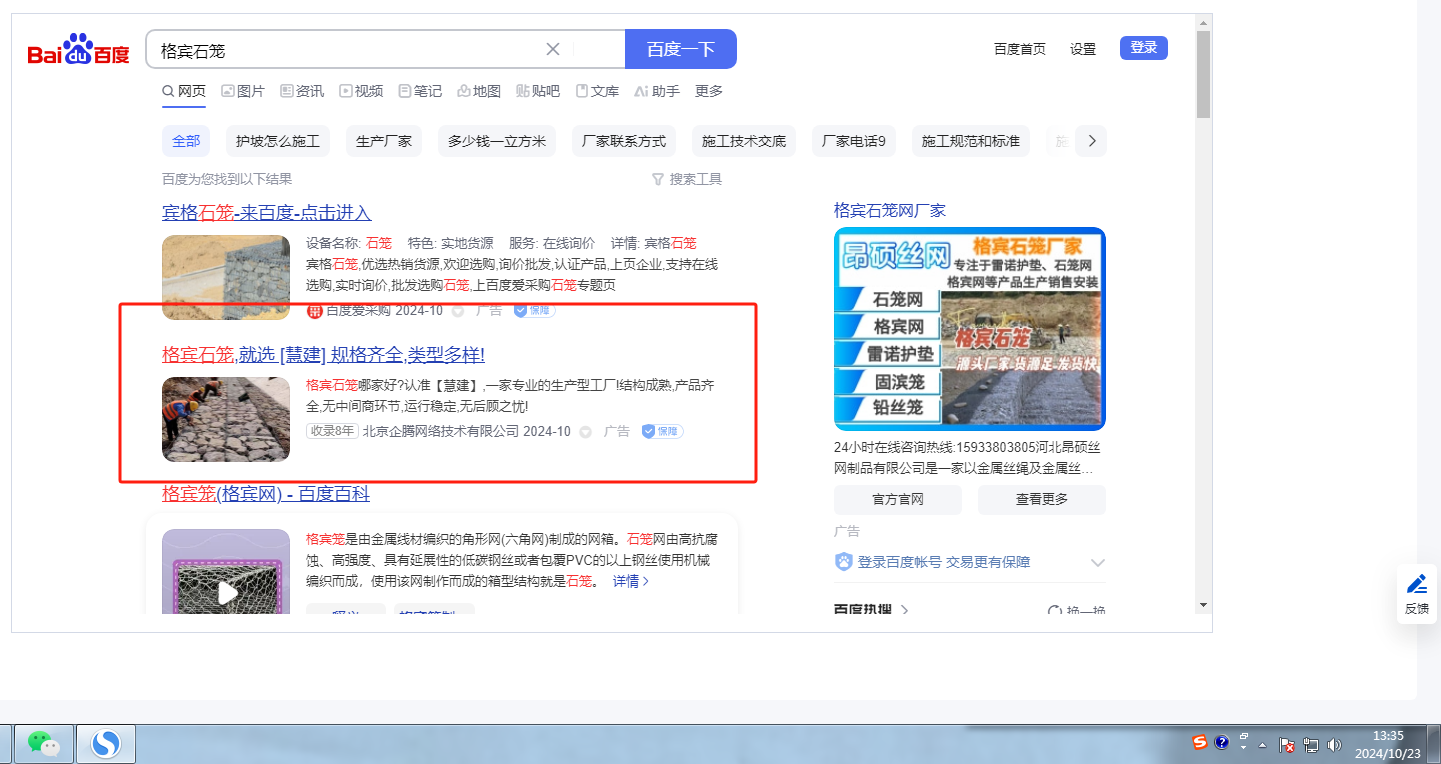Viewport: 1441px width, 764px height.
Task: Click the 百度一下 search button
Action: 681,49
